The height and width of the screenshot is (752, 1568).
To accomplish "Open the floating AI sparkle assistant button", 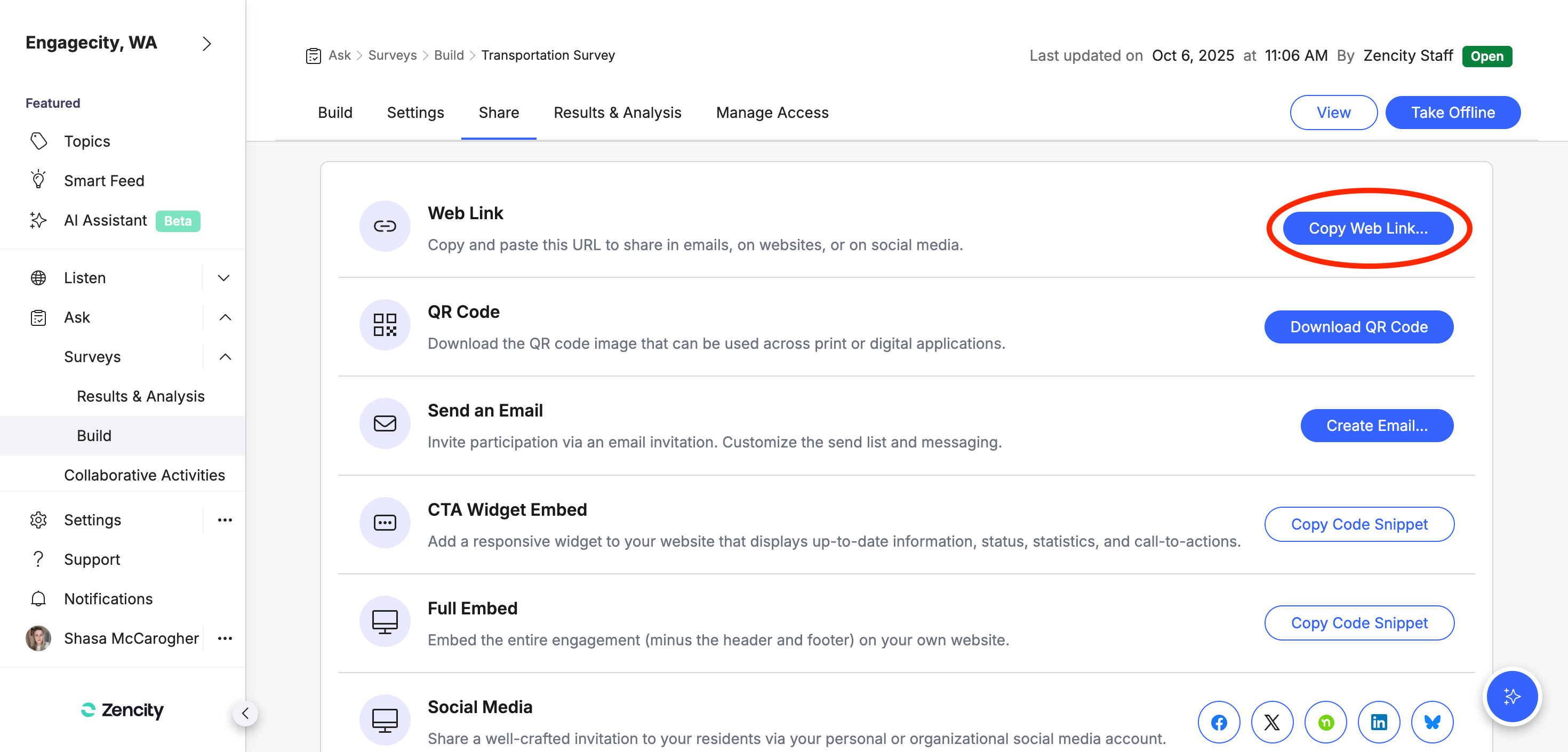I will coord(1511,696).
